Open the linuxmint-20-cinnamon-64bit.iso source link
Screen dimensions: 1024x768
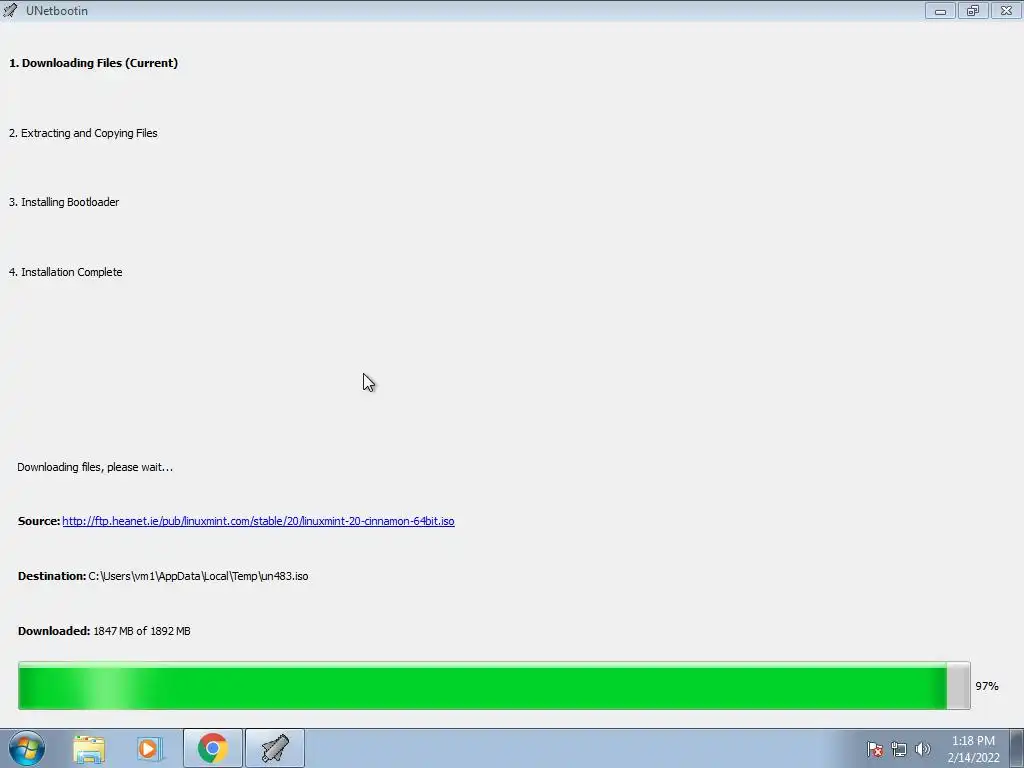258,521
